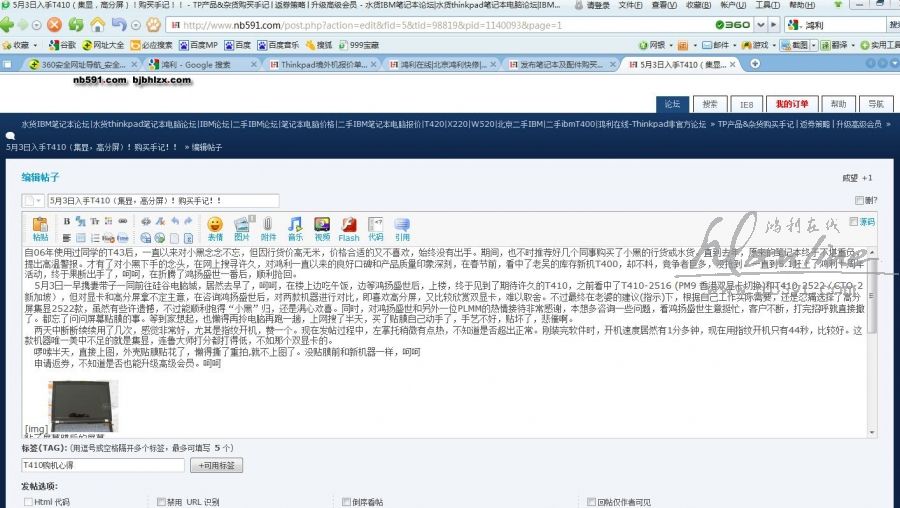Click the shirt skin icon in title bar
Viewport: 900px width, 508px height.
tap(838, 5)
